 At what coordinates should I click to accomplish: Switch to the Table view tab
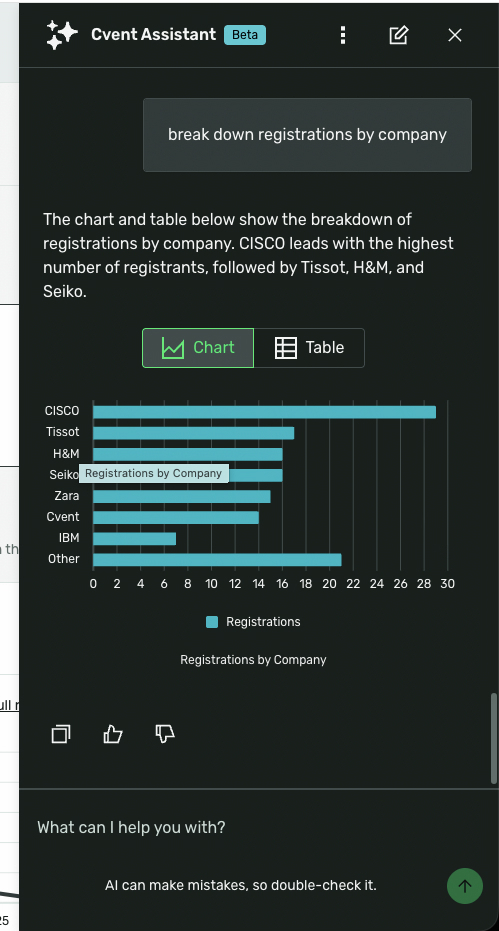tap(309, 348)
